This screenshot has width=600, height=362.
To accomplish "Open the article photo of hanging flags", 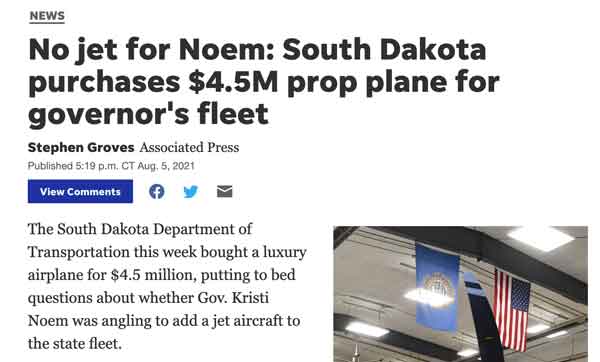I will tap(460, 294).
